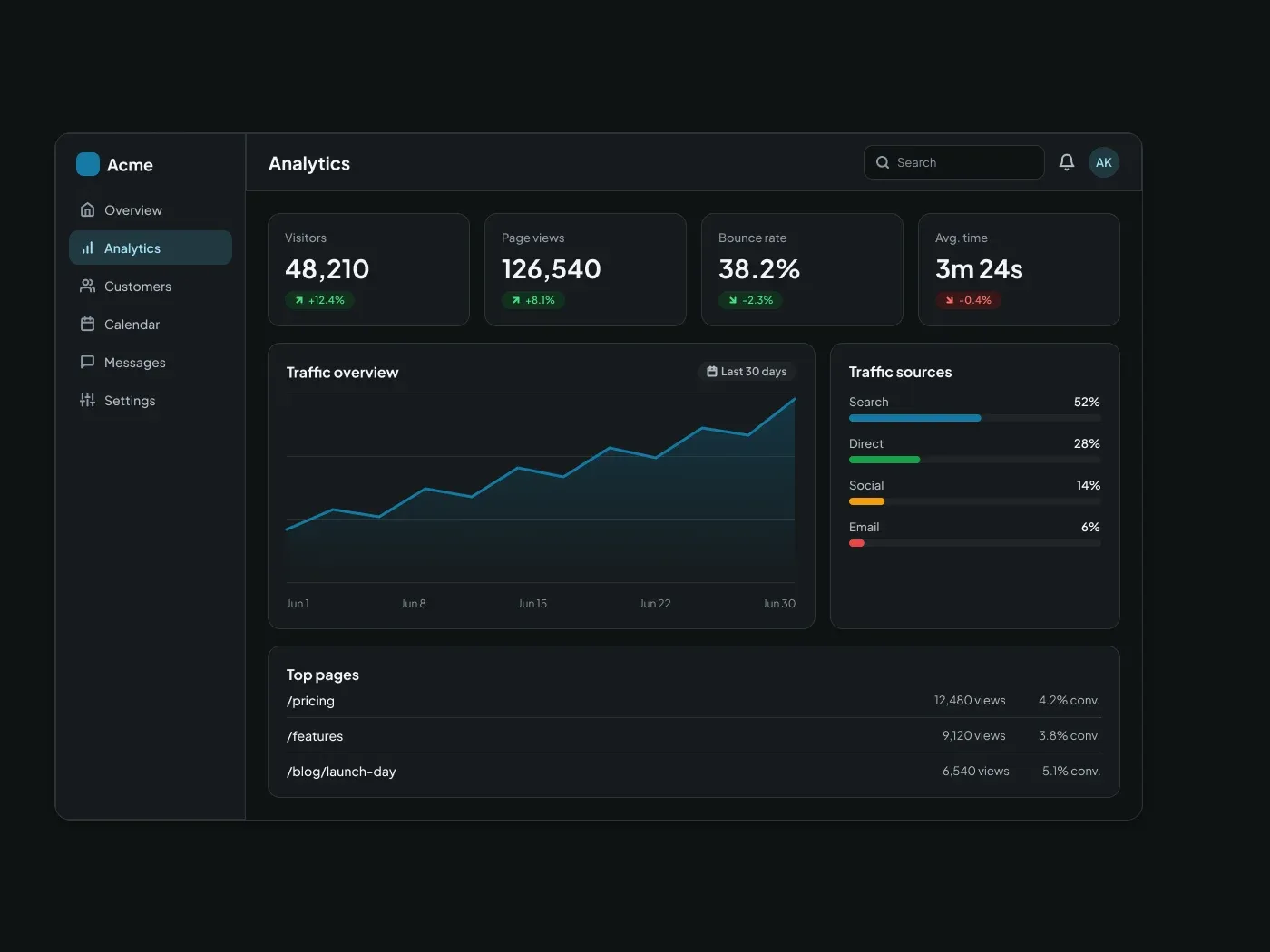The width and height of the screenshot is (1270, 952).
Task: Open the AK user avatar
Action: pyautogui.click(x=1103, y=162)
